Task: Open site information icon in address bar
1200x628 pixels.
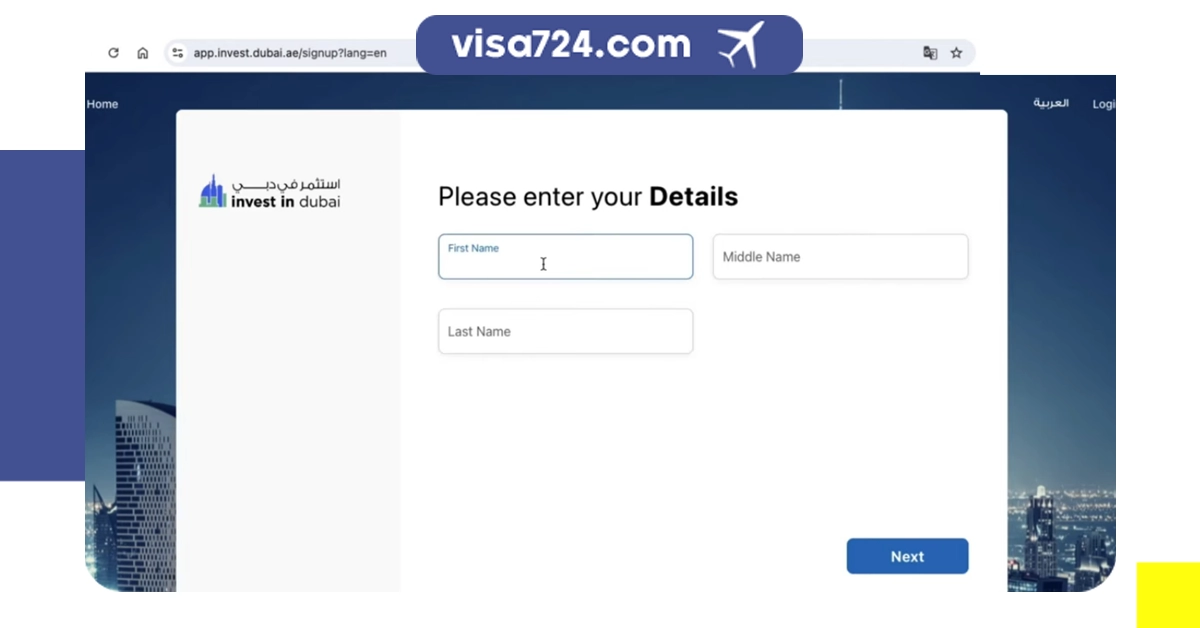Action: click(177, 53)
